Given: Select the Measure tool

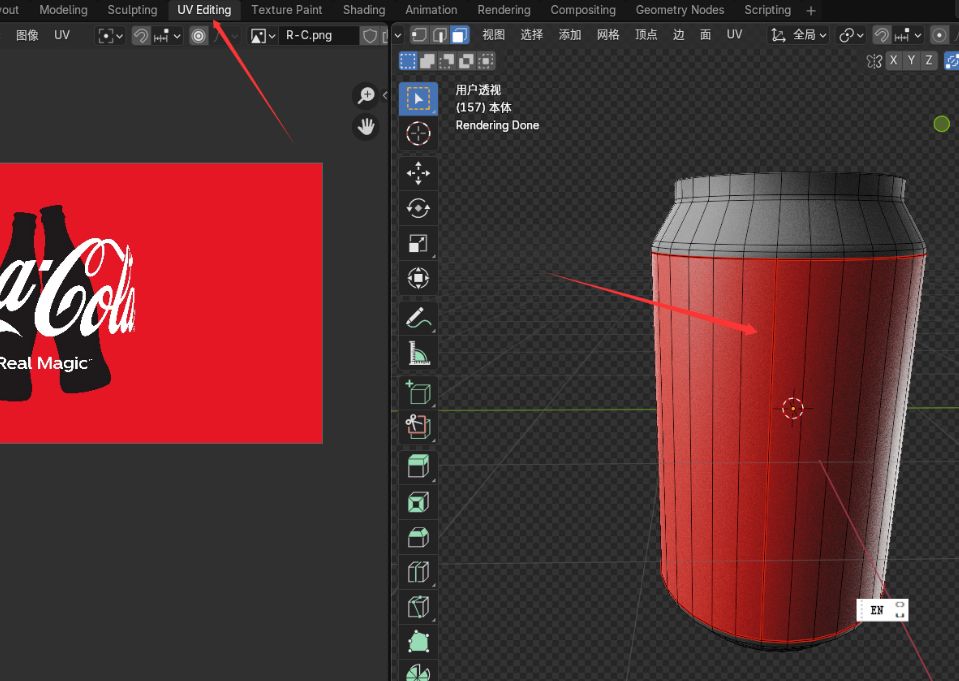Looking at the screenshot, I should 418,353.
